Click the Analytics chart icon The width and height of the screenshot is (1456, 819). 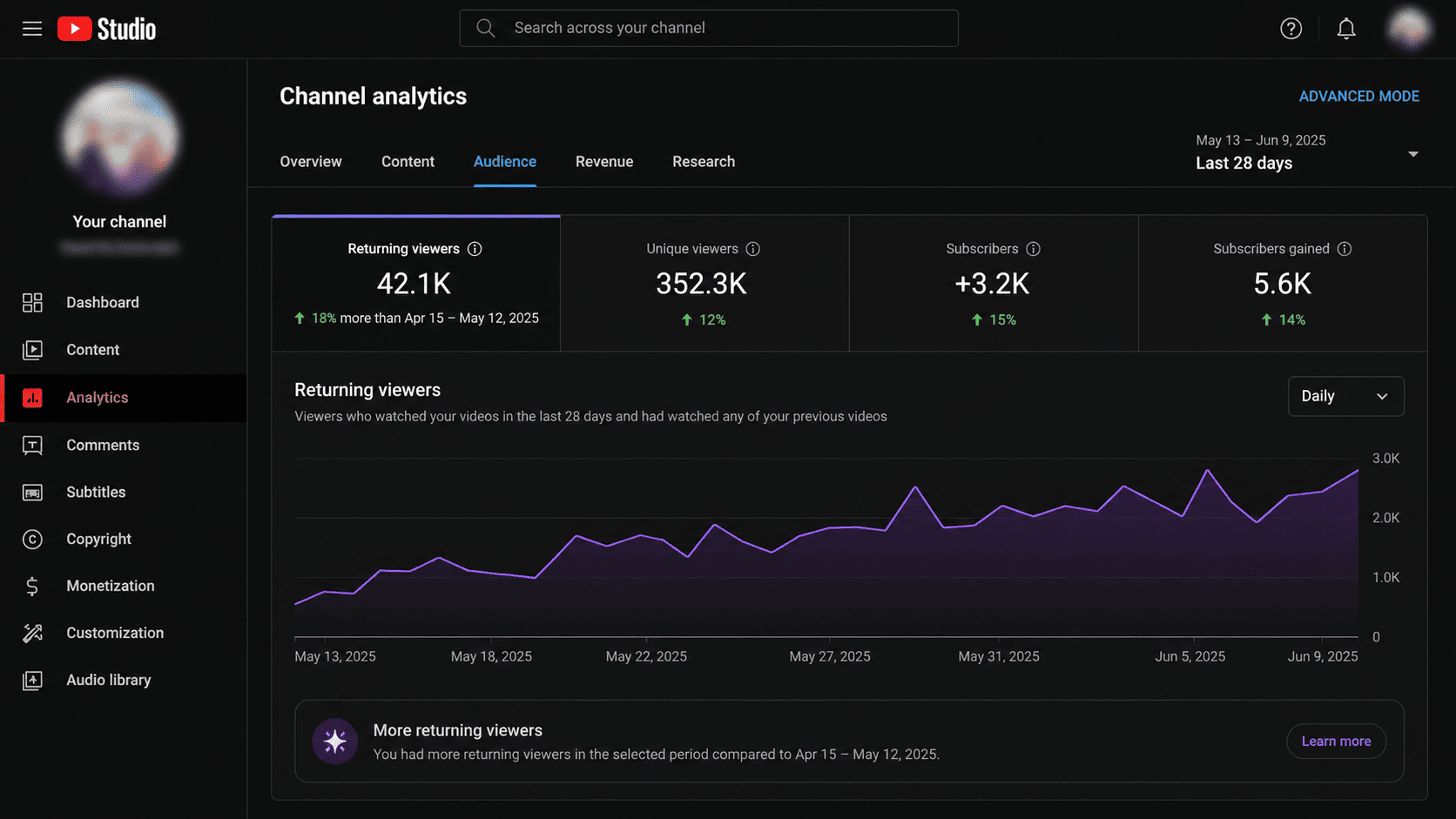coord(32,398)
